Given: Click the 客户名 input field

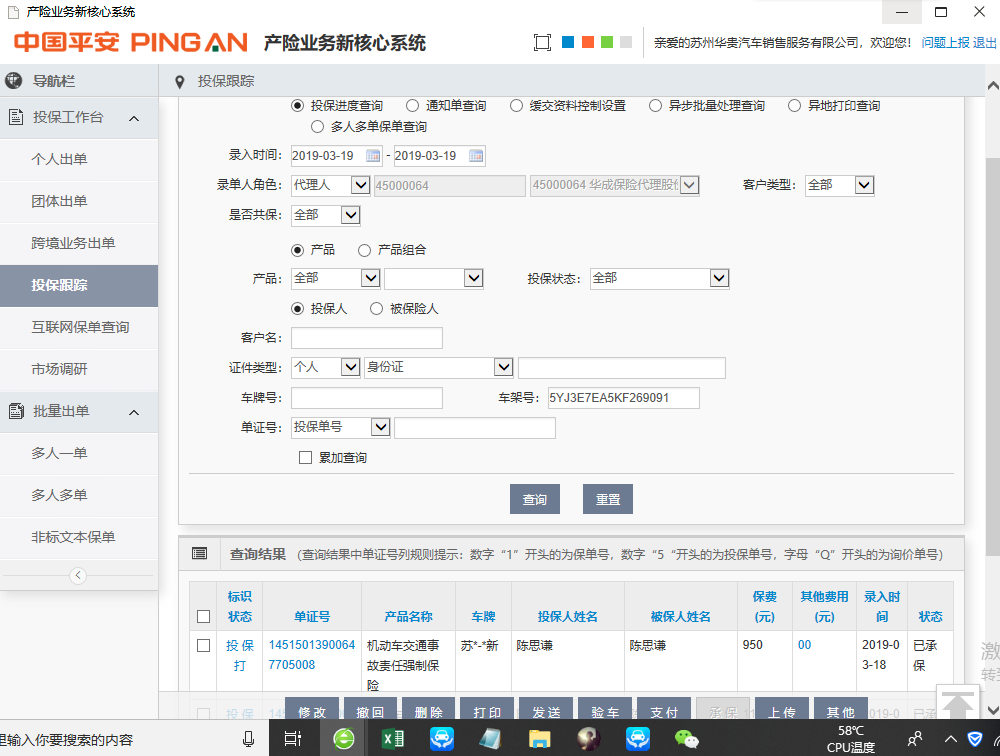Looking at the screenshot, I should [x=366, y=338].
